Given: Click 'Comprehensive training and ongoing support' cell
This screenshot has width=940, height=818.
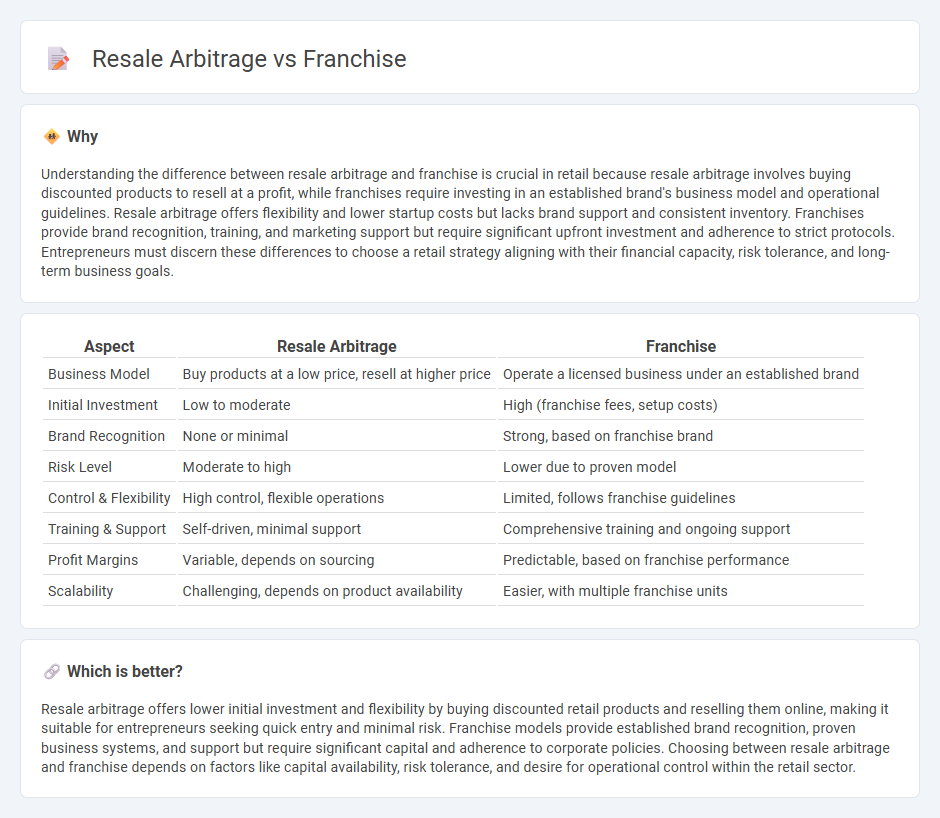Looking at the screenshot, I should (680, 529).
